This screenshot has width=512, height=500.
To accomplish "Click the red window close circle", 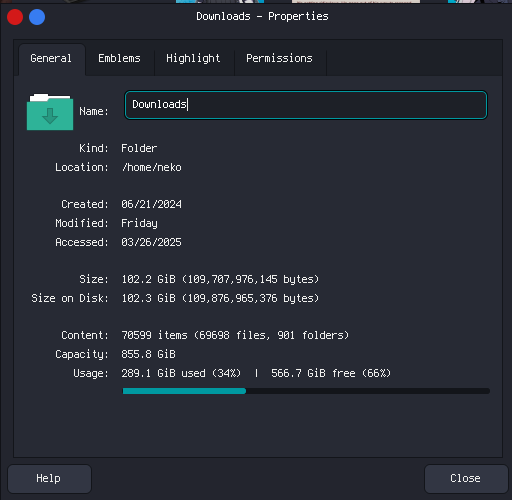I will point(15,17).
